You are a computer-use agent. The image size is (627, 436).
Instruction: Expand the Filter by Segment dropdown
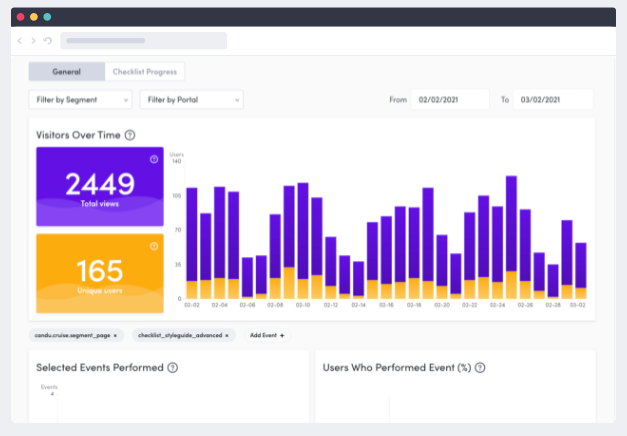click(x=80, y=99)
